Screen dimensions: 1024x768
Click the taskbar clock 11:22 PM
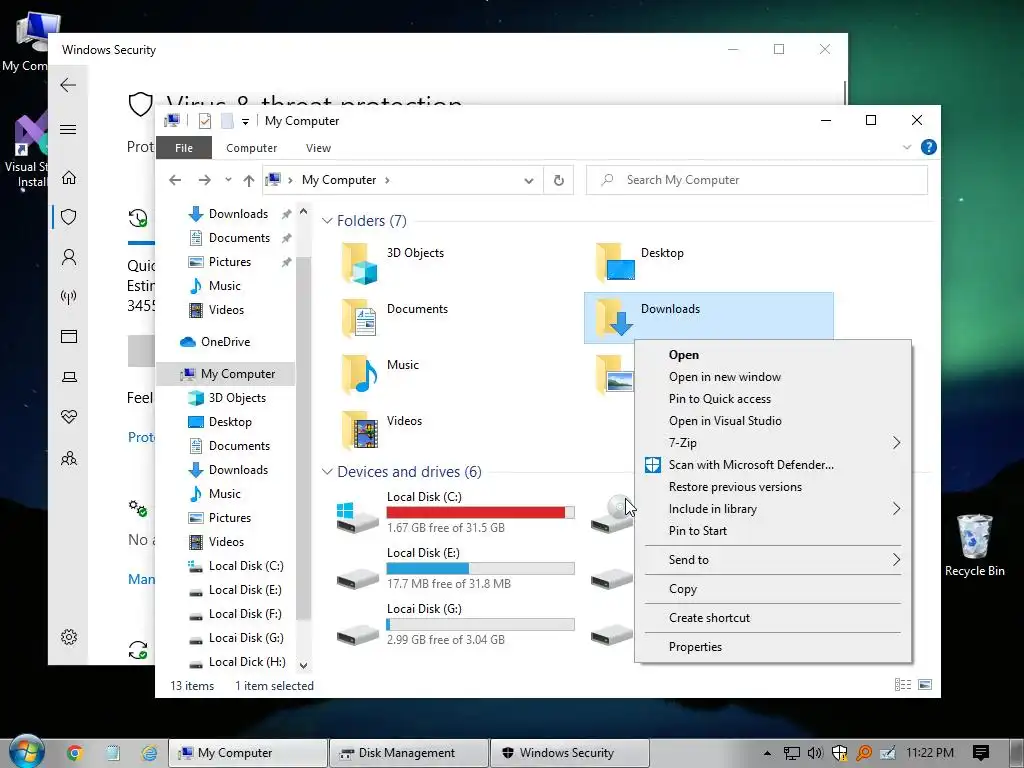point(929,753)
